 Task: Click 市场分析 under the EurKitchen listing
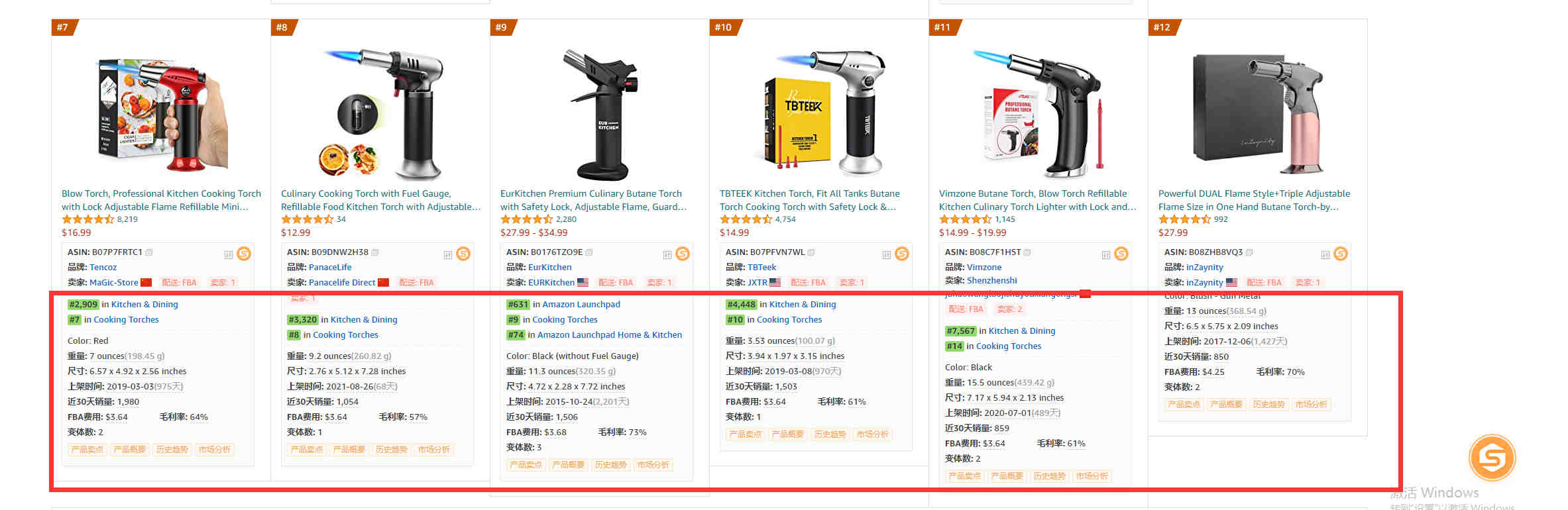click(653, 465)
